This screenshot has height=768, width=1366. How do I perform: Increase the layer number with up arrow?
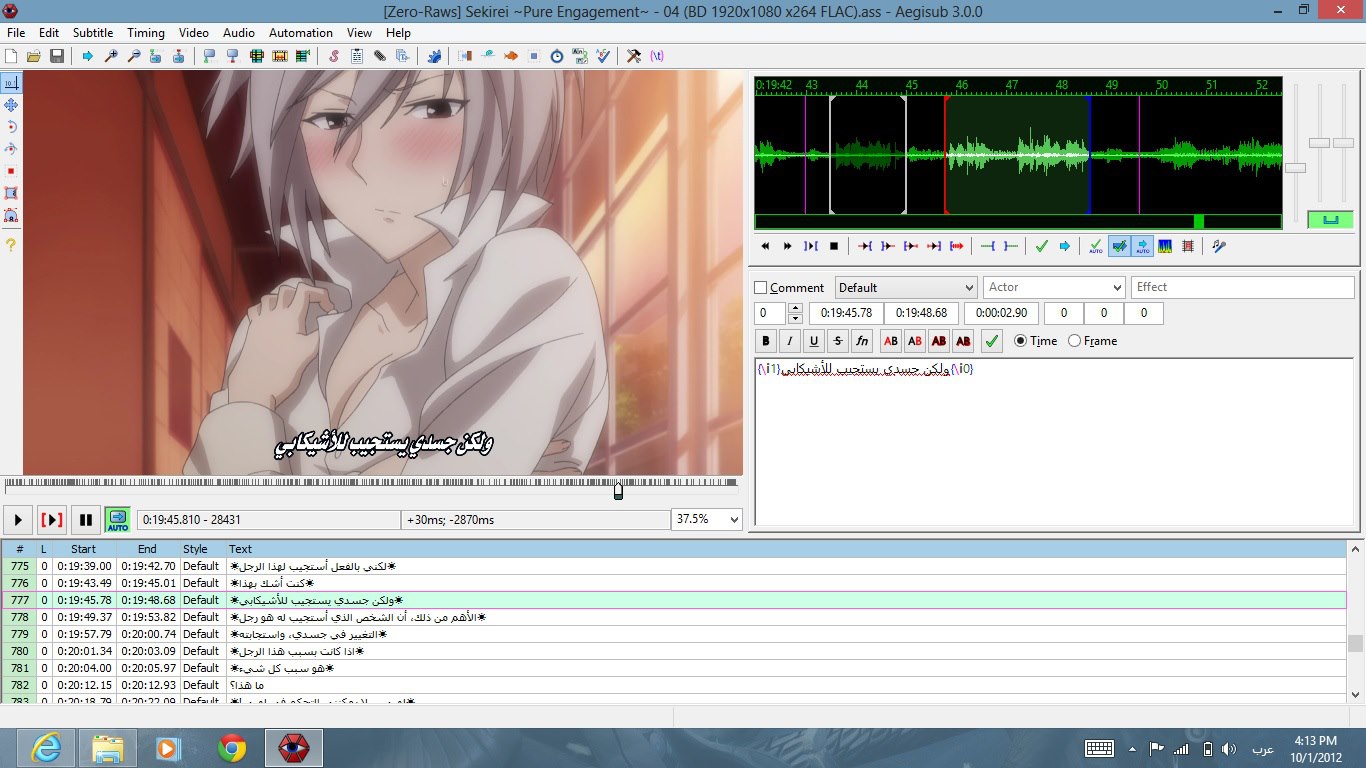(x=795, y=308)
